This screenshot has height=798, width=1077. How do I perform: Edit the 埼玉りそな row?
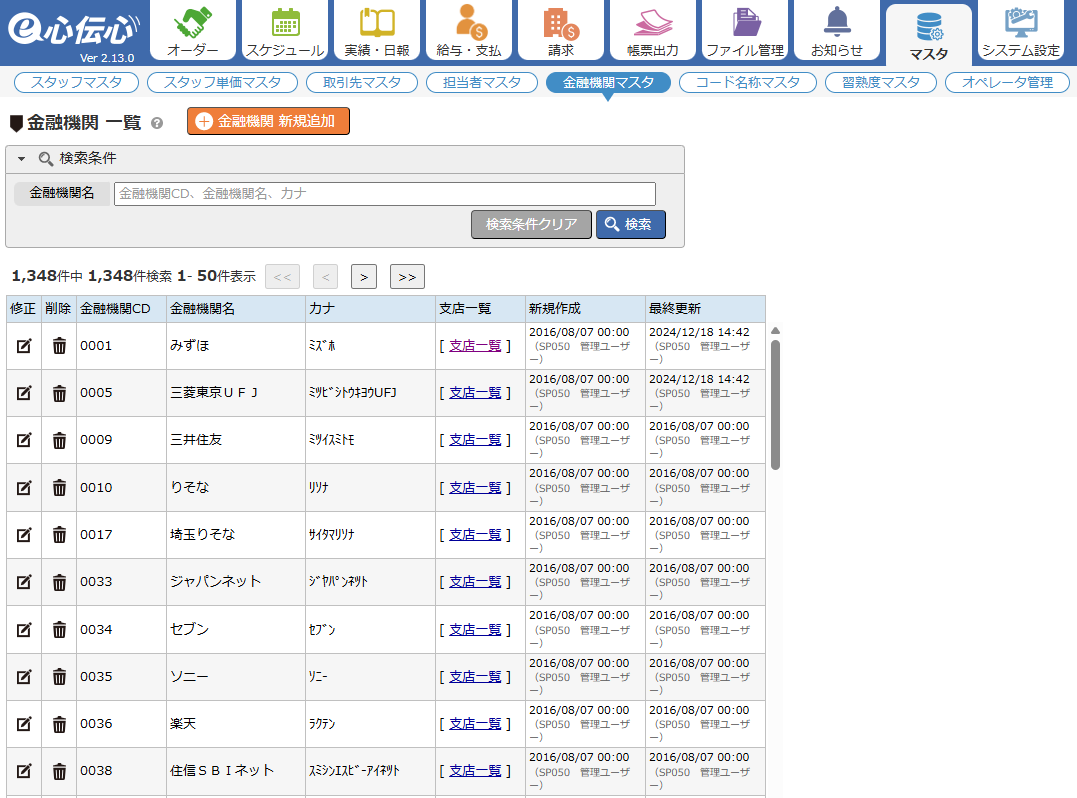[x=24, y=534]
